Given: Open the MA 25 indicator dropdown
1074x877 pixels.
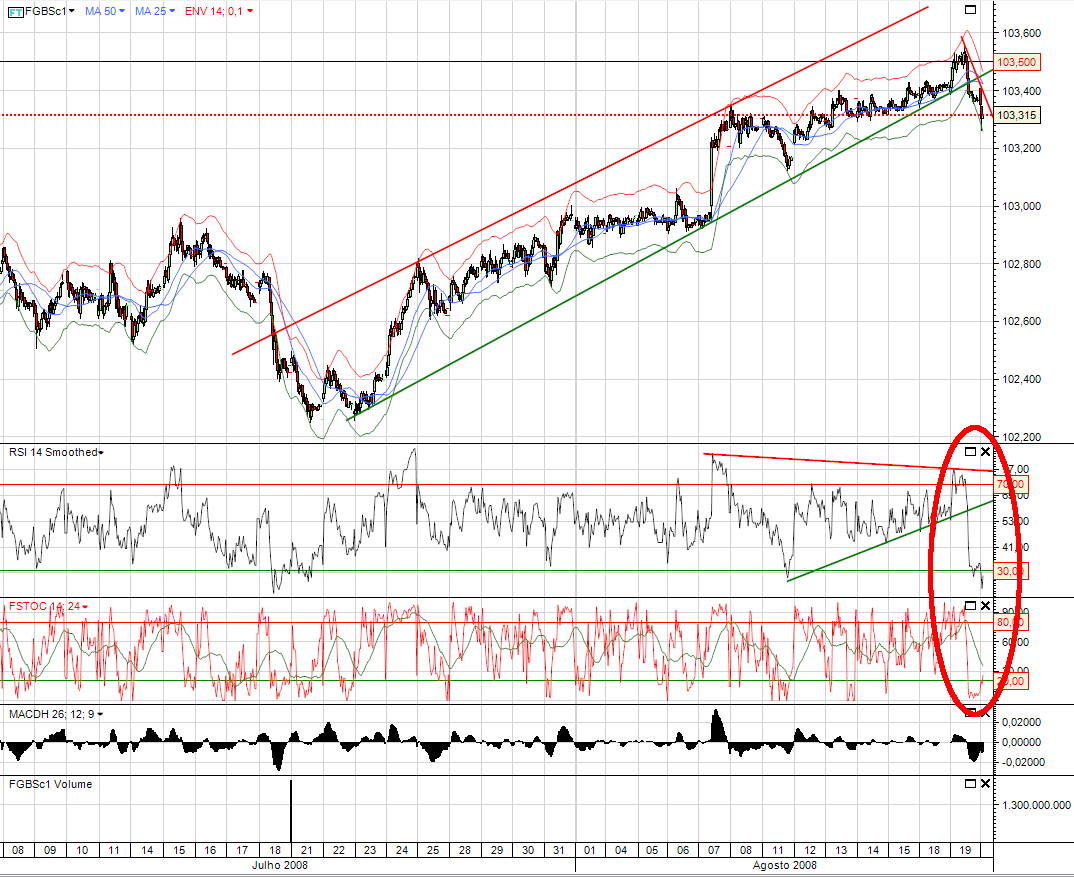Looking at the screenshot, I should (172, 12).
